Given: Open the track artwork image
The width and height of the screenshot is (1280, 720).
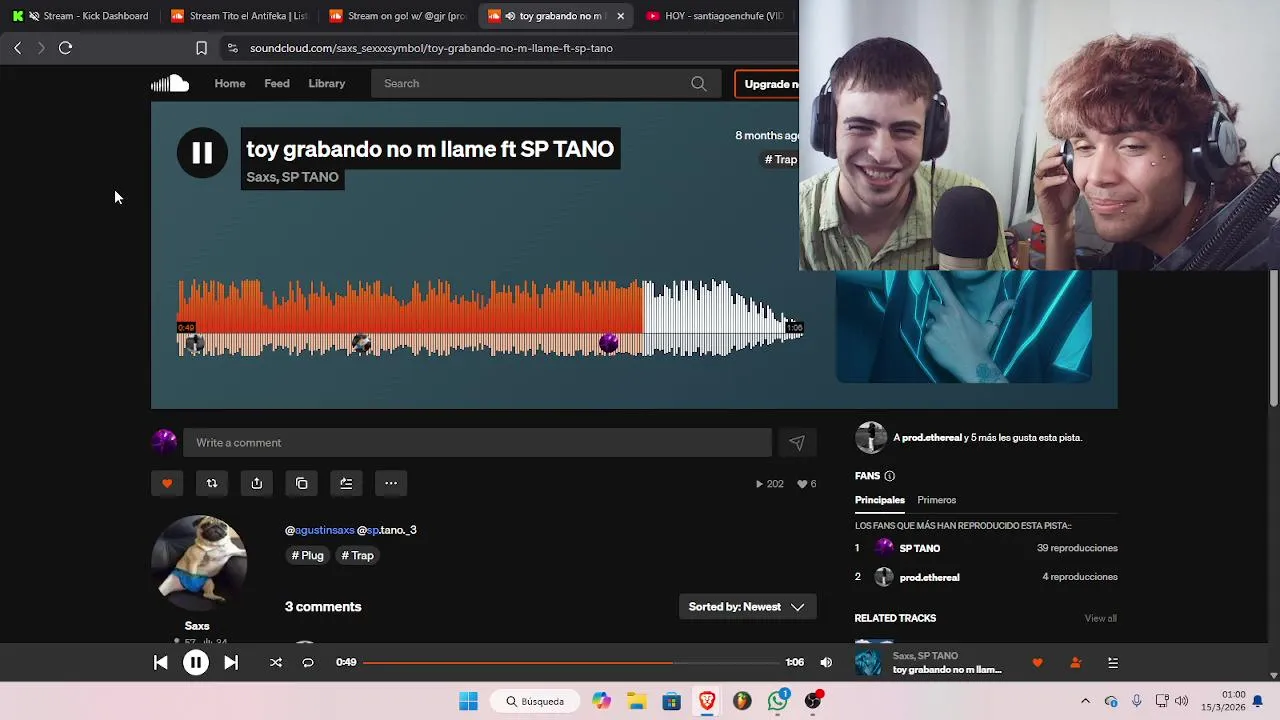Looking at the screenshot, I should pyautogui.click(x=963, y=326).
